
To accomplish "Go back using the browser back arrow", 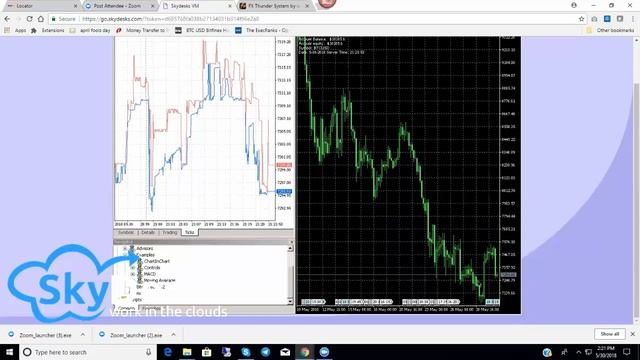I will pyautogui.click(x=7, y=19).
